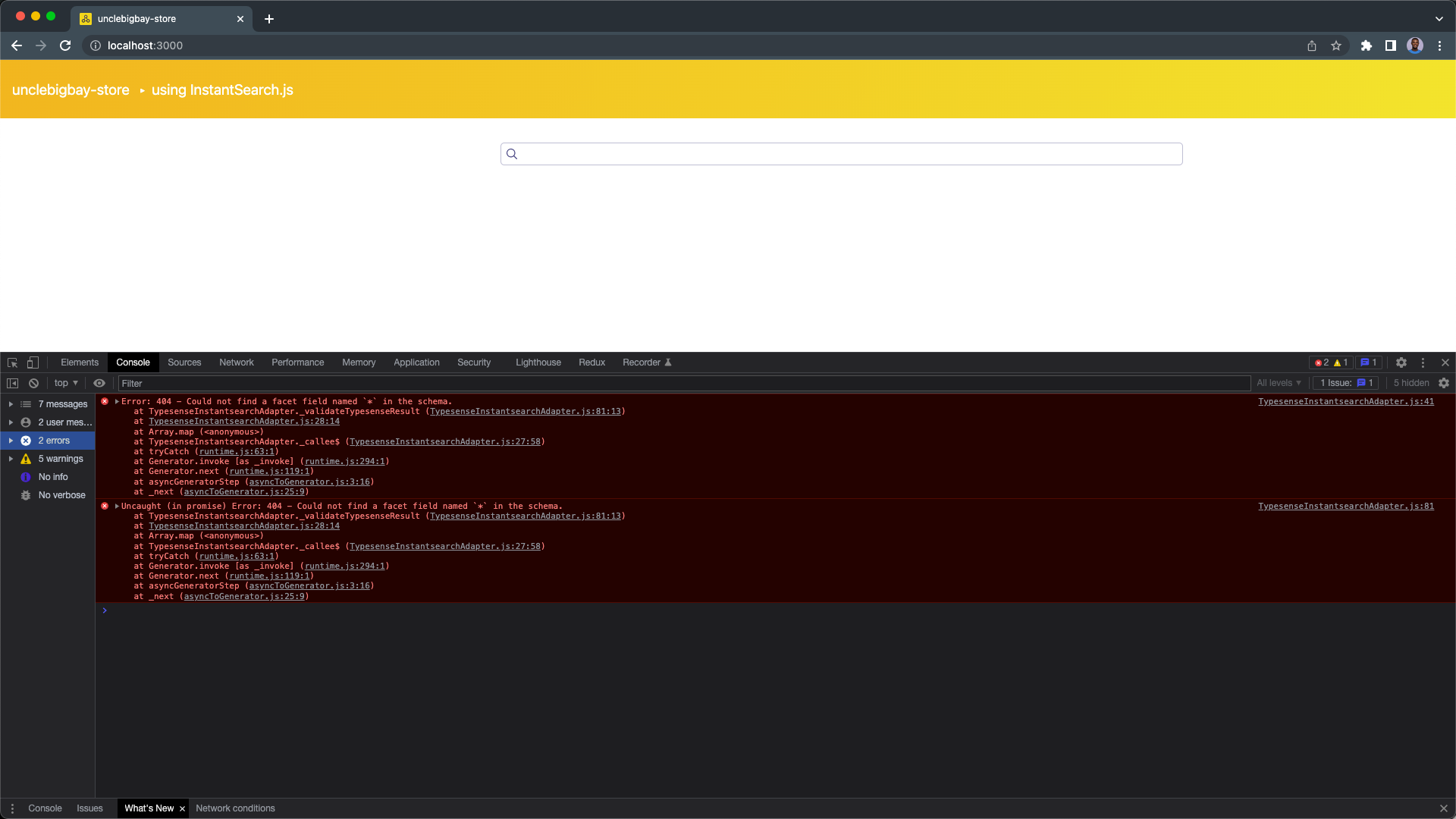Go back to previous page
Screen dimensions: 1456x819
tap(17, 45)
